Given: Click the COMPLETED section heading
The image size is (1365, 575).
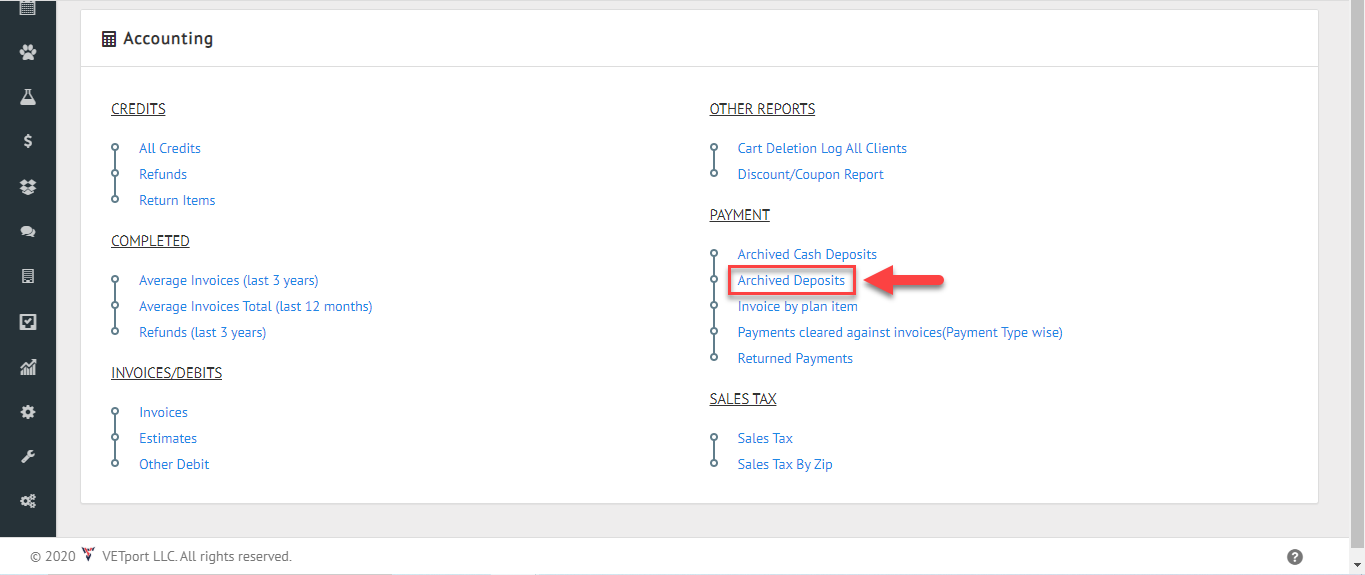Looking at the screenshot, I should pos(150,241).
